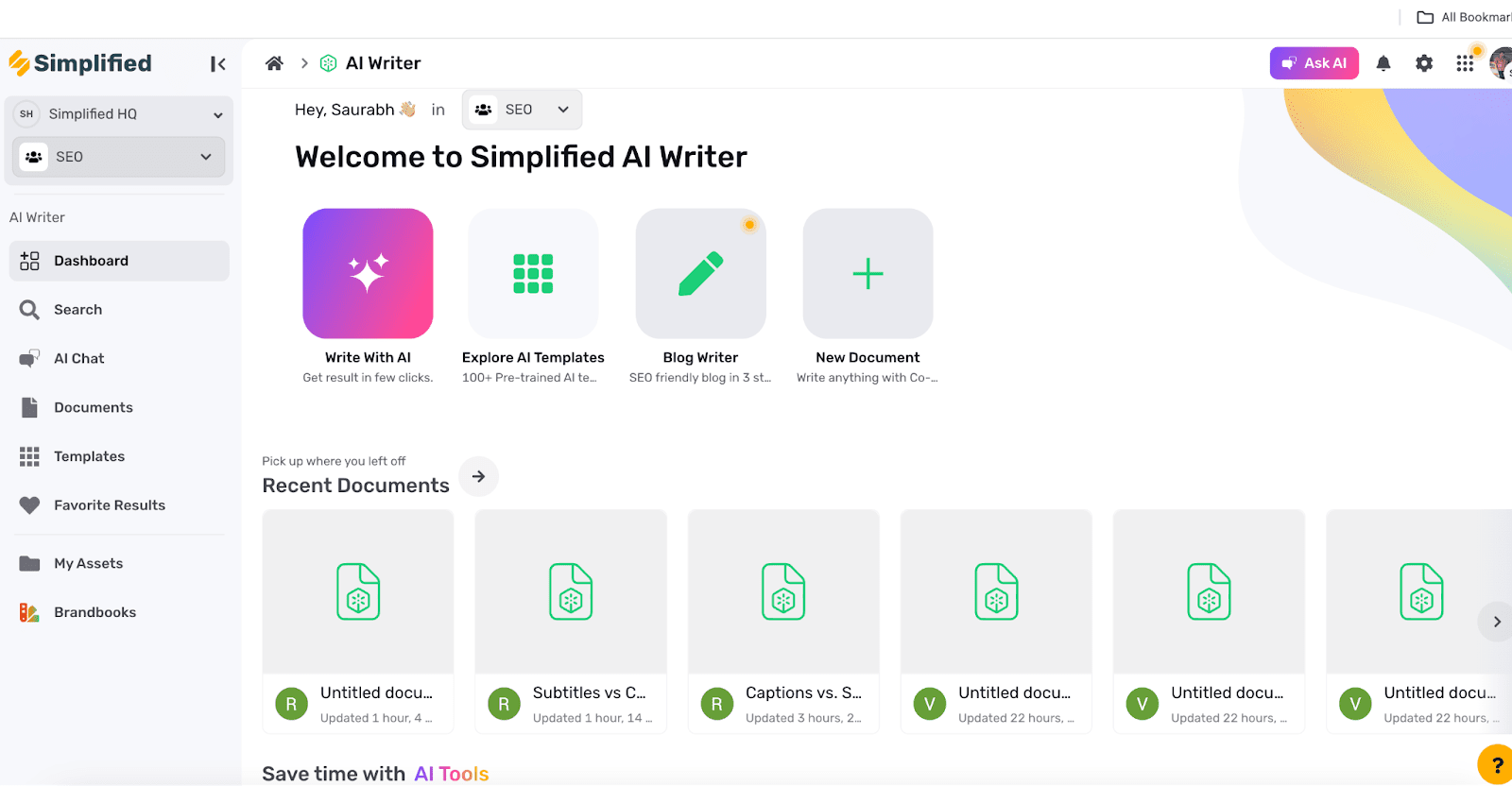Open the SEO team dropdown in sidebar
The height and width of the screenshot is (786, 1512).
119,157
